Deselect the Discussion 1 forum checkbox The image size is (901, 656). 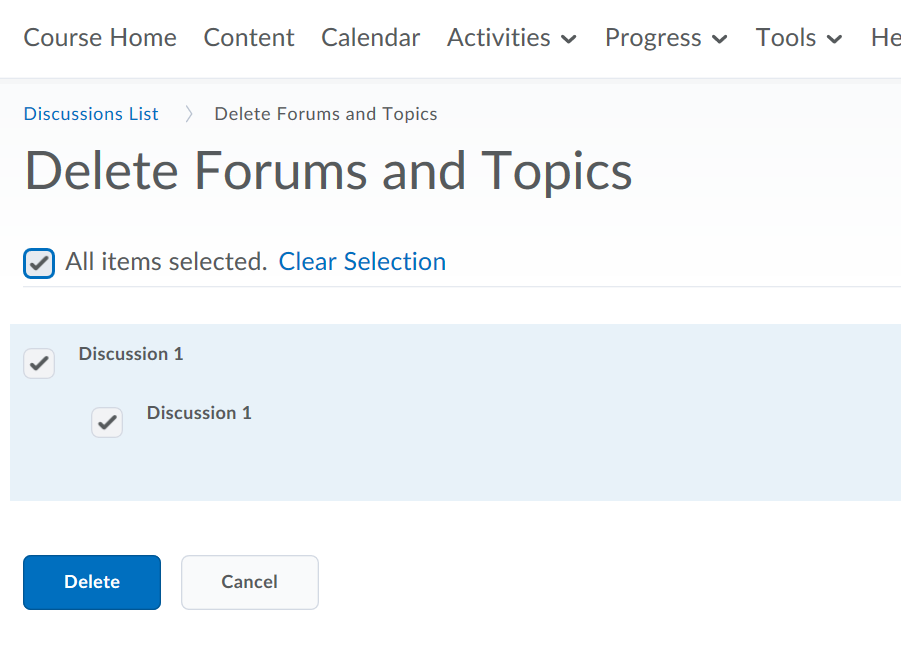pos(39,363)
